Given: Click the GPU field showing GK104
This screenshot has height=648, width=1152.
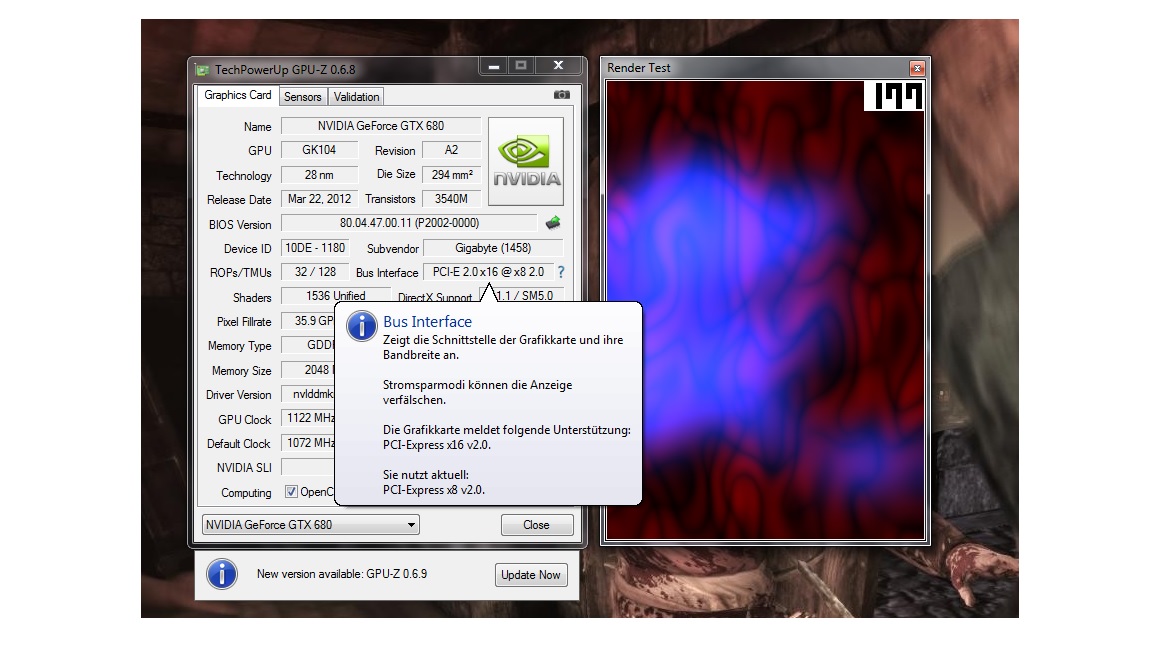Looking at the screenshot, I should coord(320,150).
